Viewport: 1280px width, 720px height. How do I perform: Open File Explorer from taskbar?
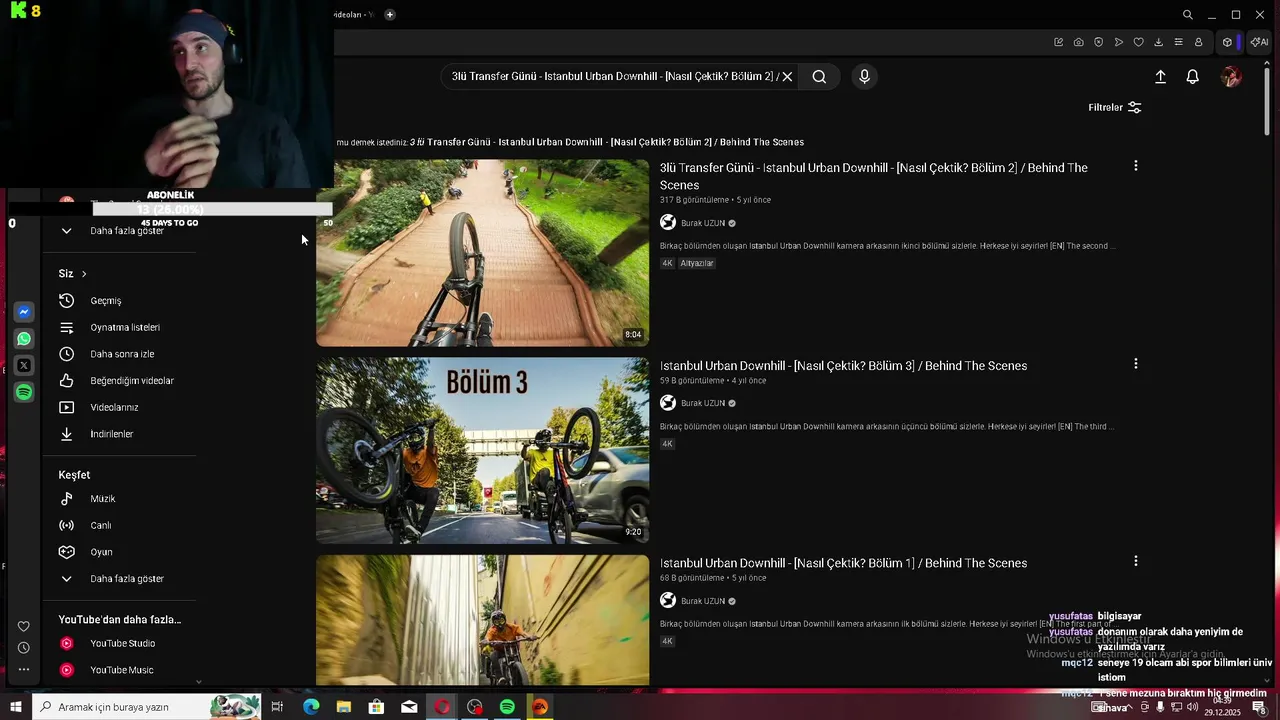point(344,707)
